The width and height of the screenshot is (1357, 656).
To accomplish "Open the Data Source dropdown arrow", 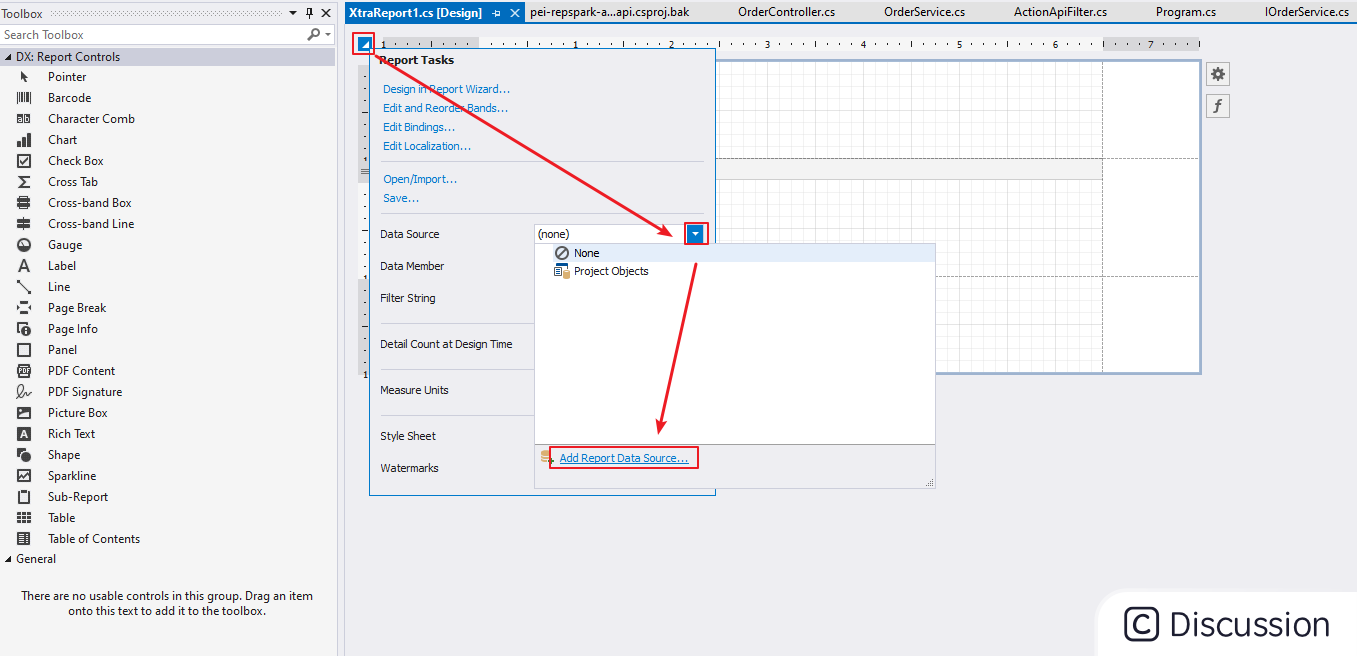I will pos(696,234).
